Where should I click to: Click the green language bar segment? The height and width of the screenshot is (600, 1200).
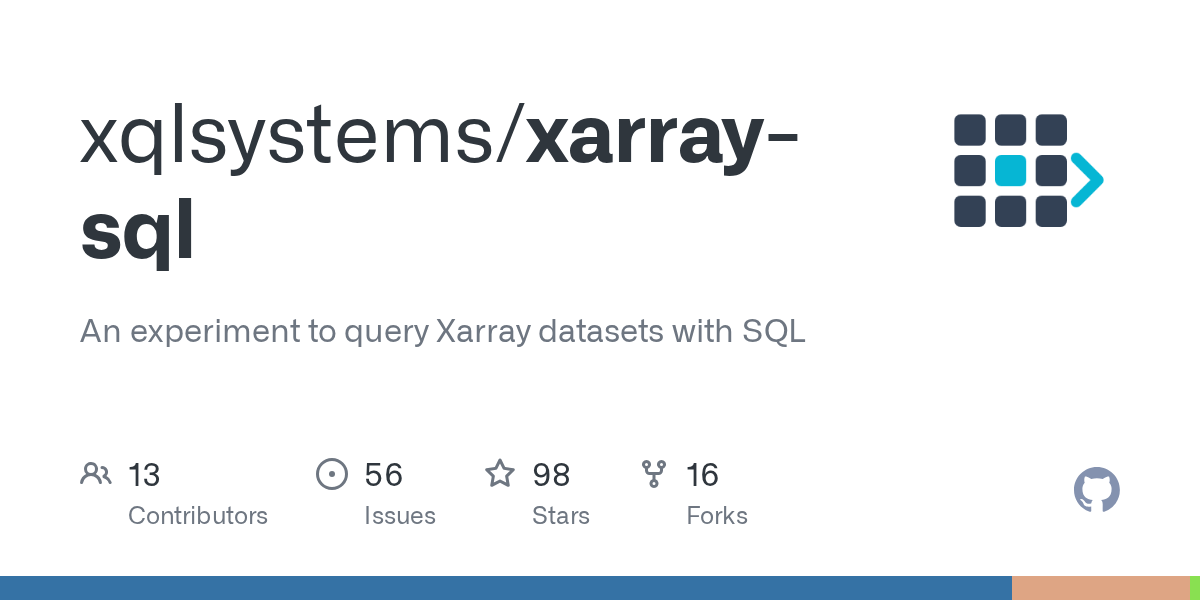pyautogui.click(x=1194, y=588)
